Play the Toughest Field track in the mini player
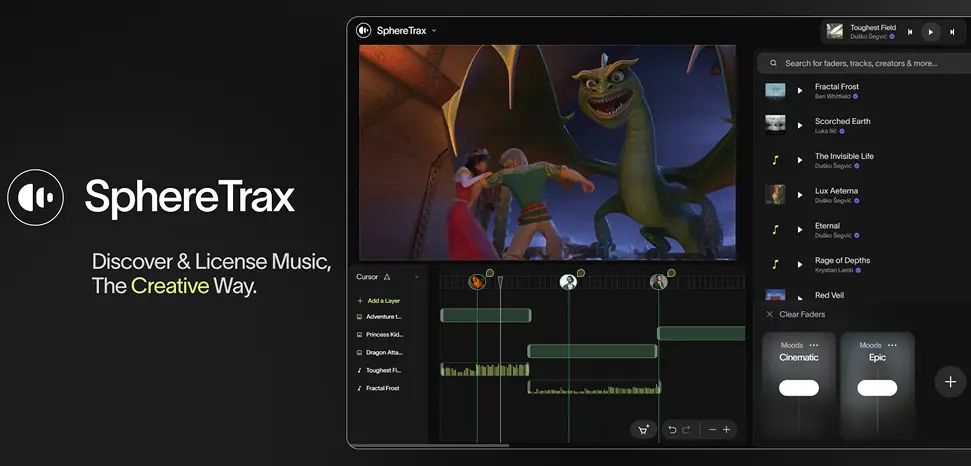Image resolution: width=971 pixels, height=466 pixels. [x=930, y=32]
